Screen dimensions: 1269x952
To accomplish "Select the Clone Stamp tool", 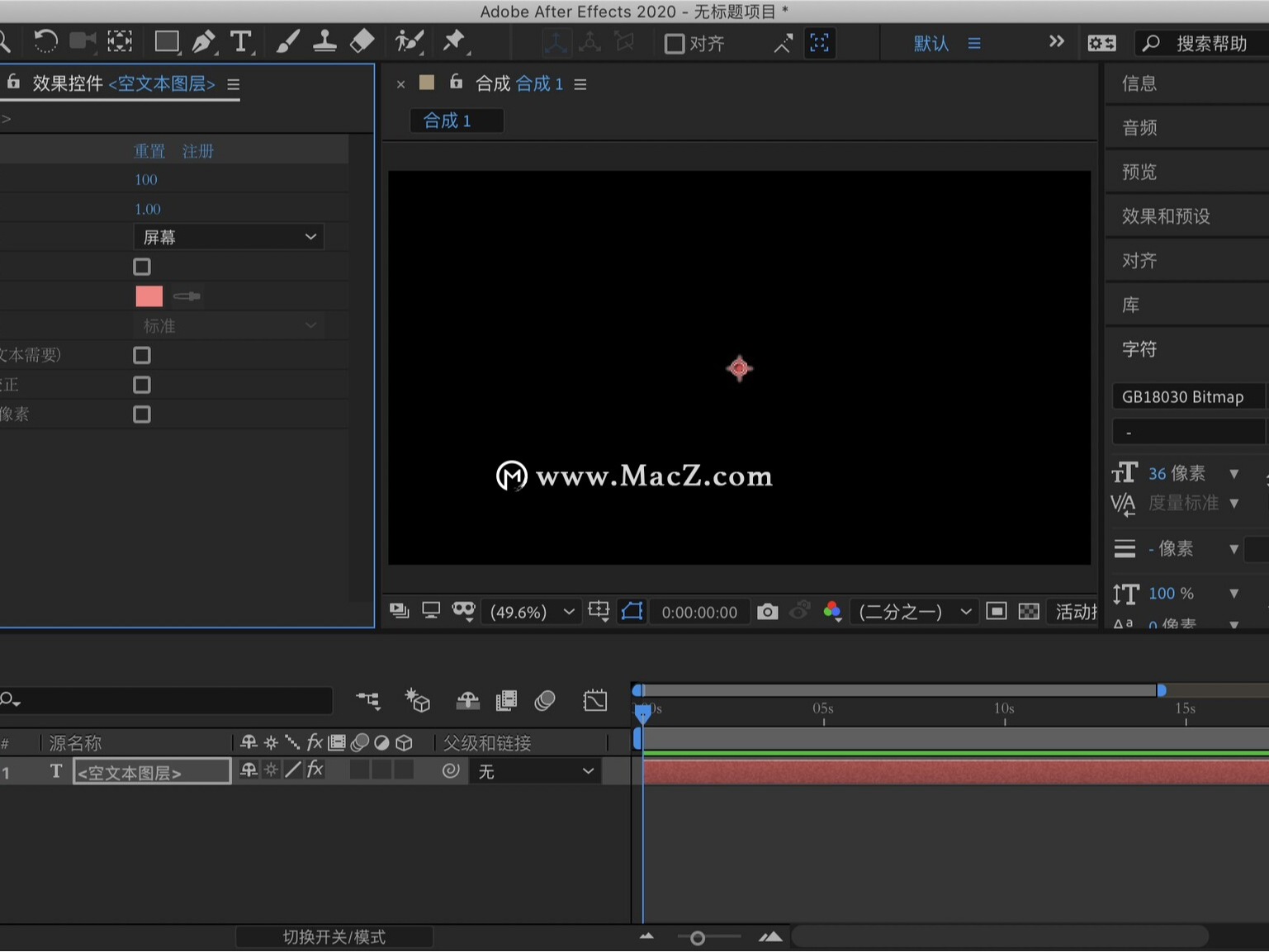I will [x=325, y=42].
